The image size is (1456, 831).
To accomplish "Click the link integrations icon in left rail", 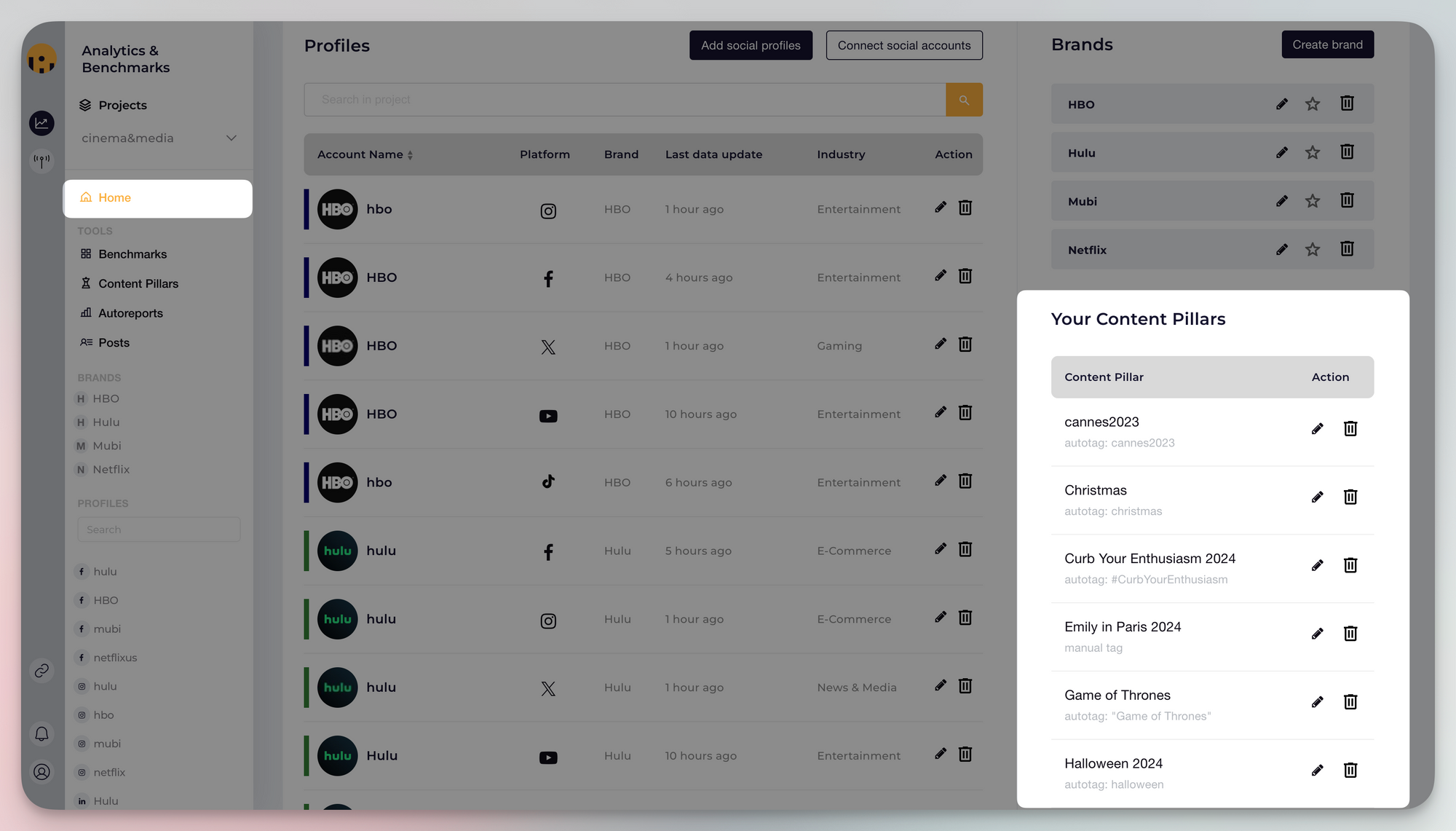I will (x=41, y=671).
